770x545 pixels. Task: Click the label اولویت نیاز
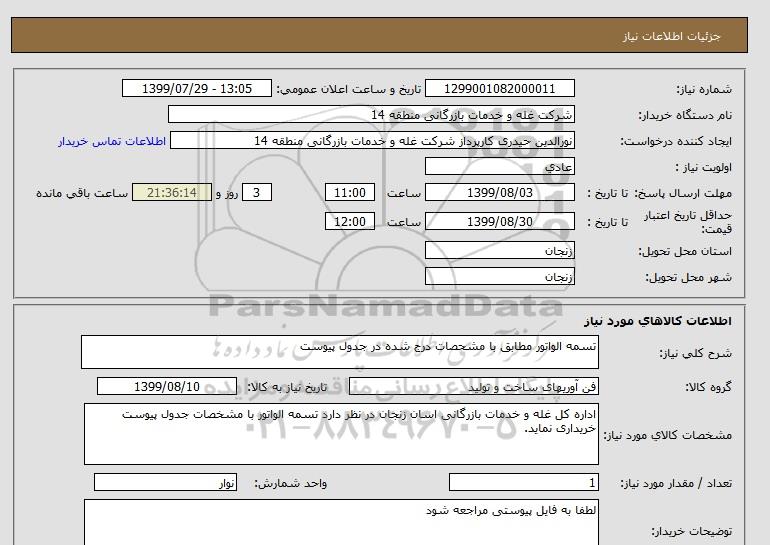[703, 167]
